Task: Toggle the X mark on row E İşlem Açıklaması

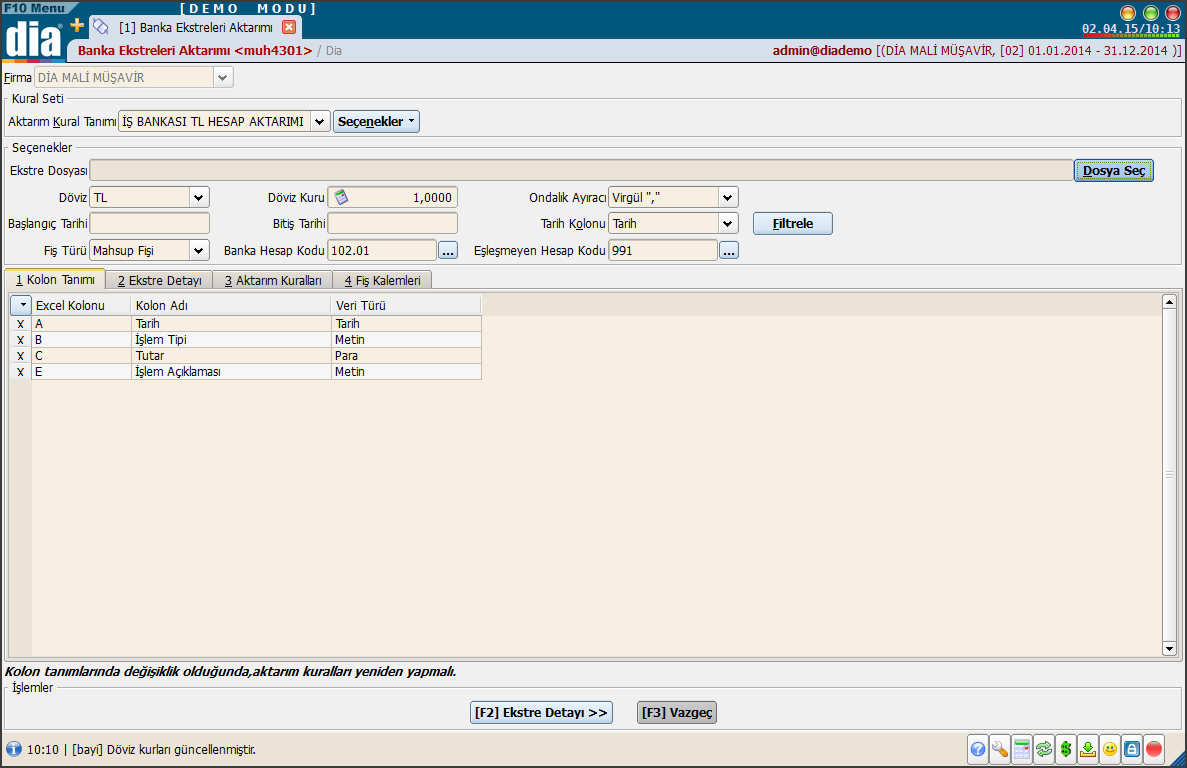Action: (x=20, y=372)
